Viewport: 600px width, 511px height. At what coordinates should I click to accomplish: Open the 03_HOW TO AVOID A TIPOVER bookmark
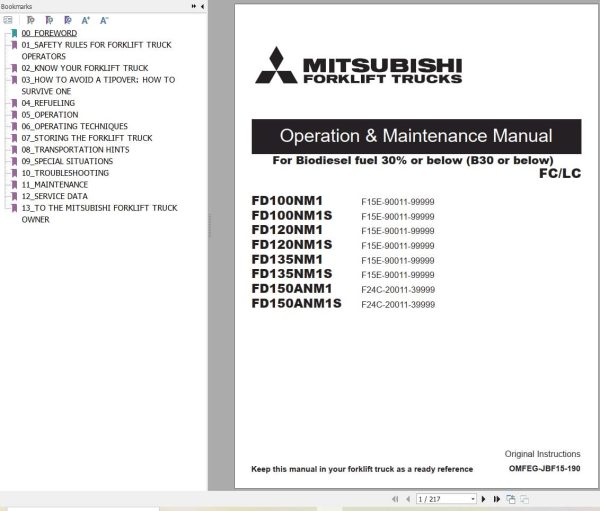98,85
